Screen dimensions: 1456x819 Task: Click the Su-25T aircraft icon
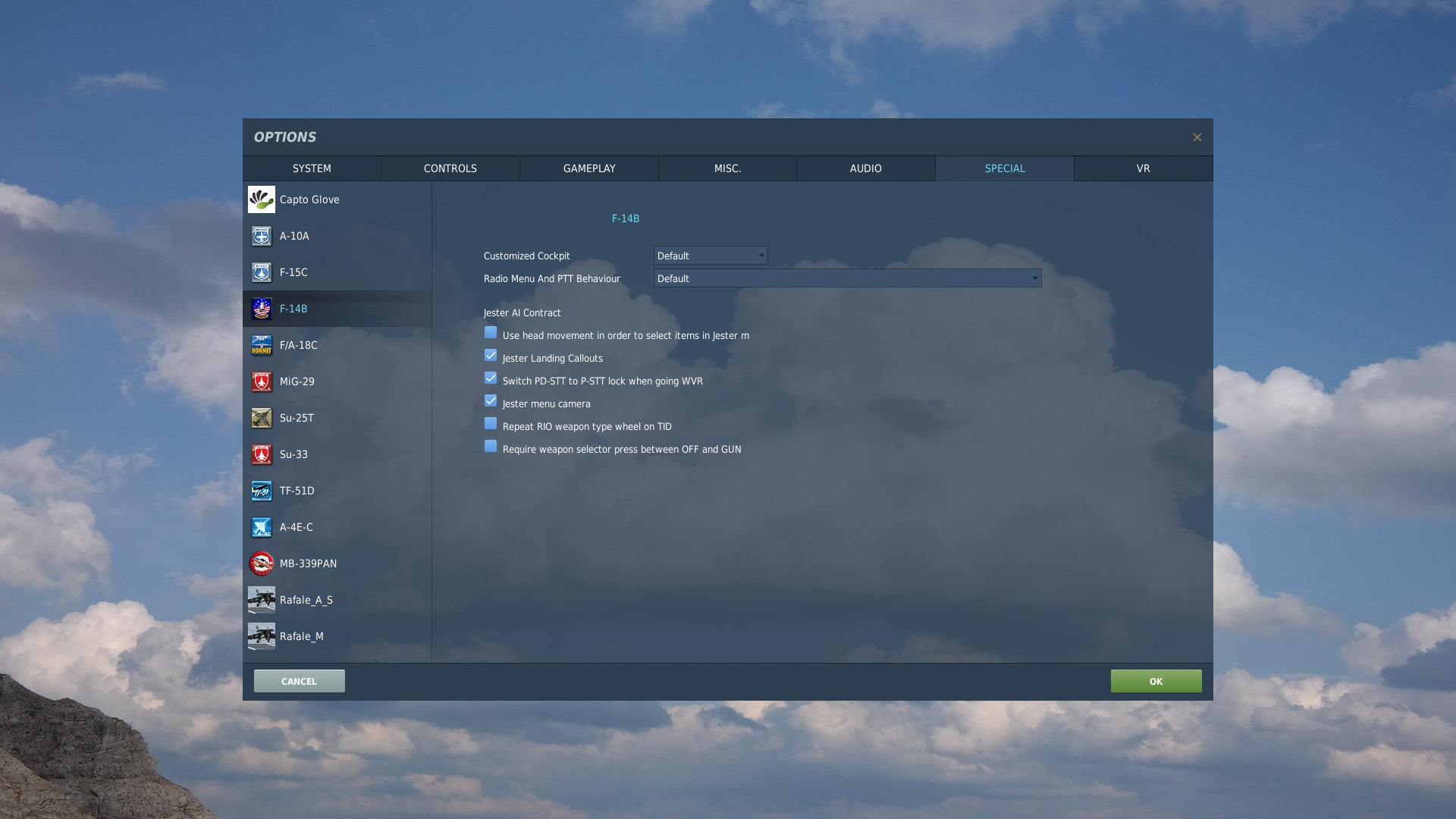point(261,418)
